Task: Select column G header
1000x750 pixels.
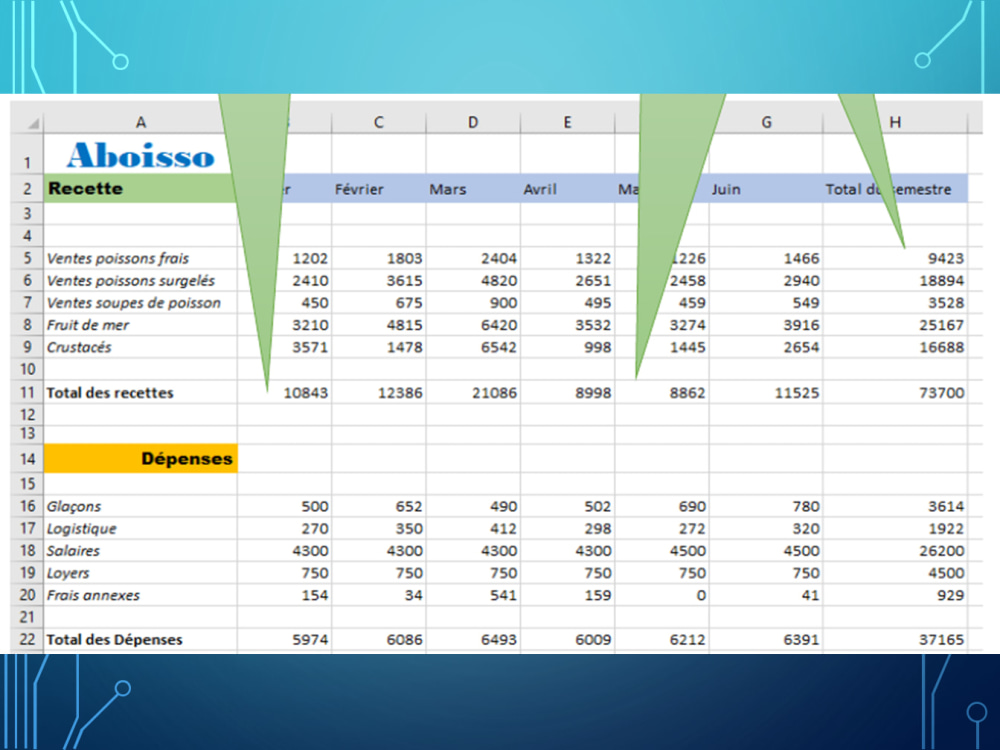Action: pyautogui.click(x=766, y=122)
